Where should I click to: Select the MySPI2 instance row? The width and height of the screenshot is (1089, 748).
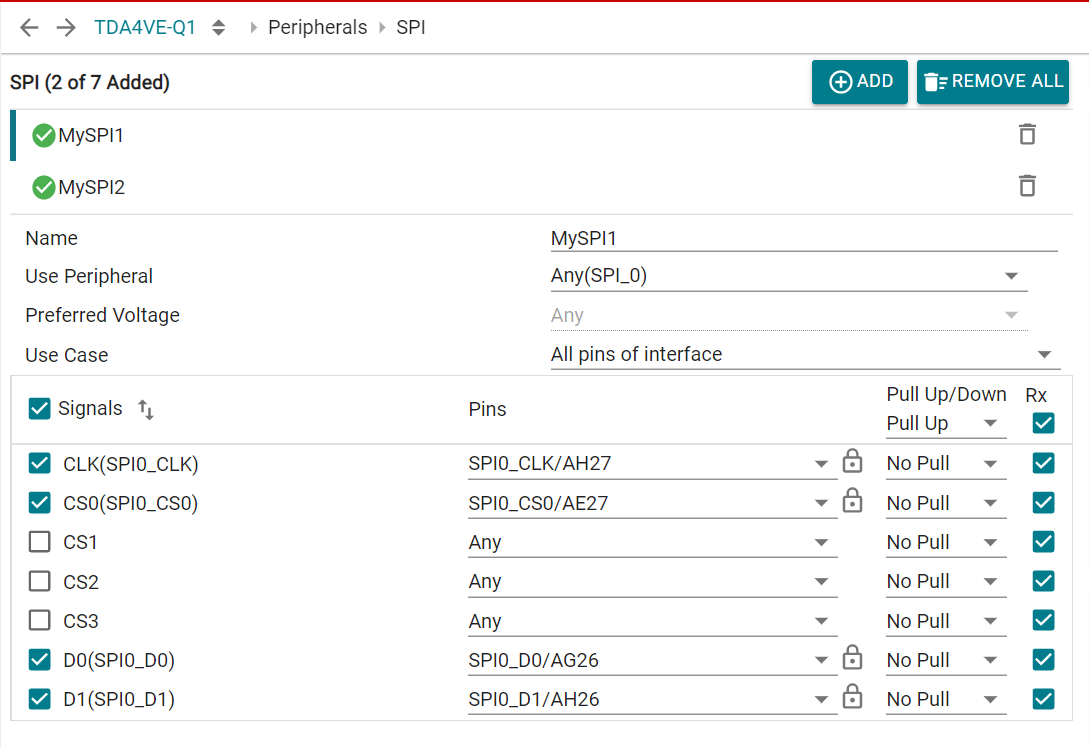(x=542, y=188)
